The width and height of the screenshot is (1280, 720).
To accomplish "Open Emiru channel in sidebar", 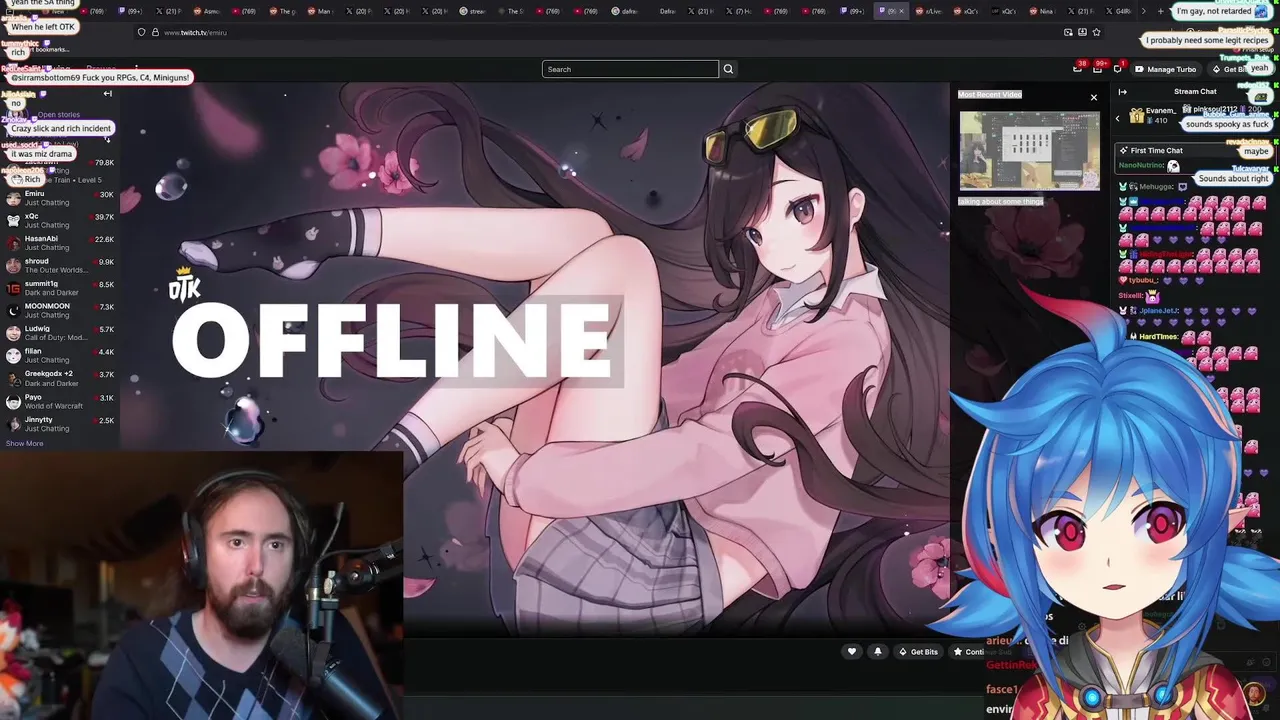I will coord(60,198).
